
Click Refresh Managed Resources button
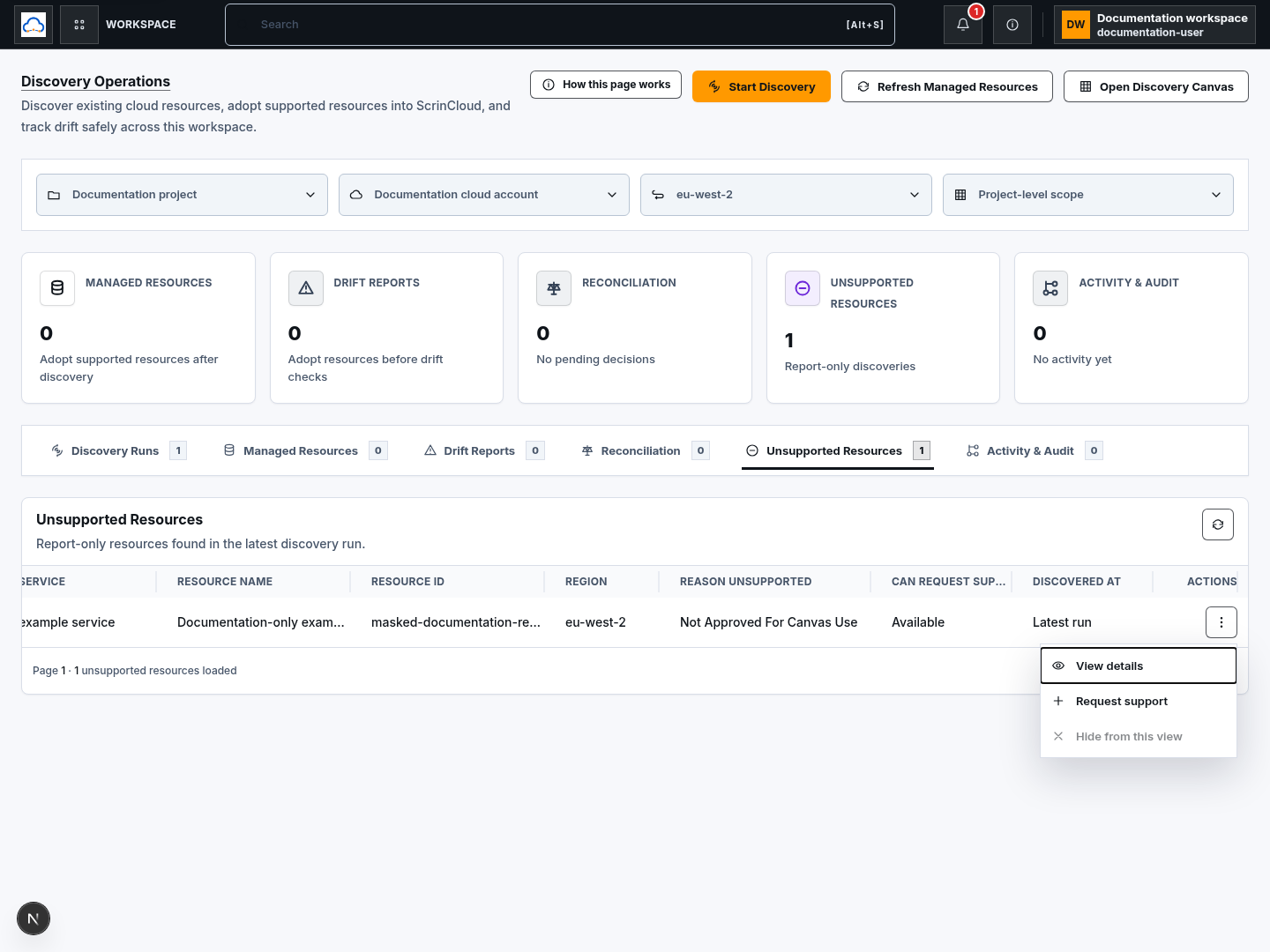[947, 86]
